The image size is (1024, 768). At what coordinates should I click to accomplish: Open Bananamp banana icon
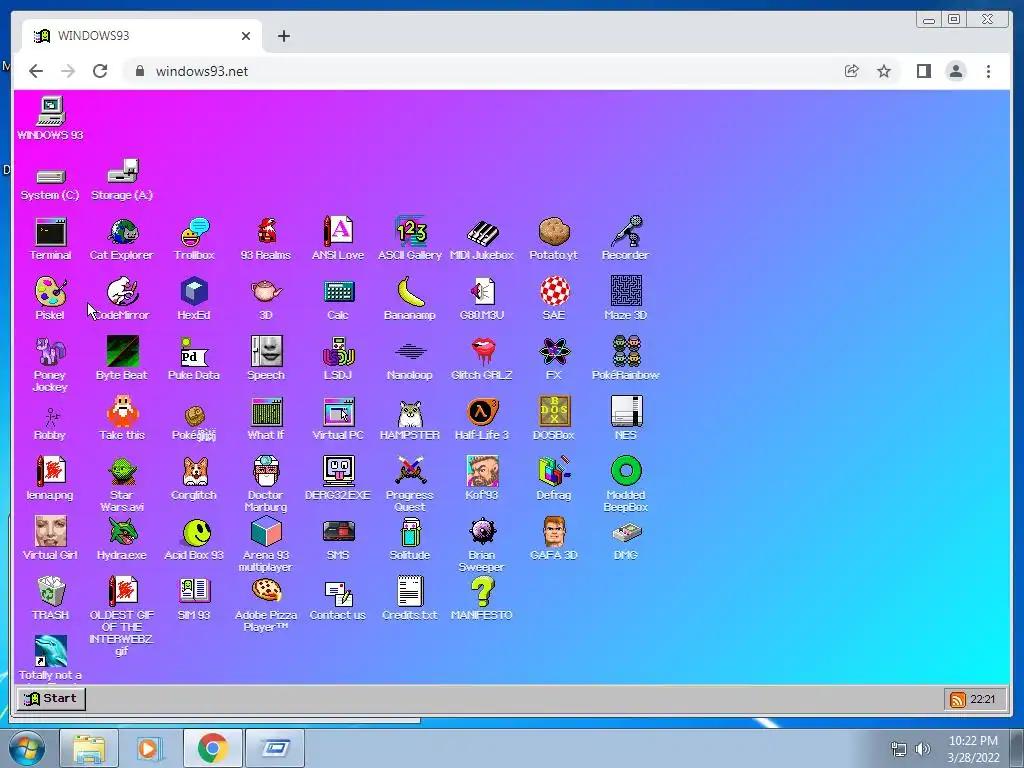pos(409,298)
